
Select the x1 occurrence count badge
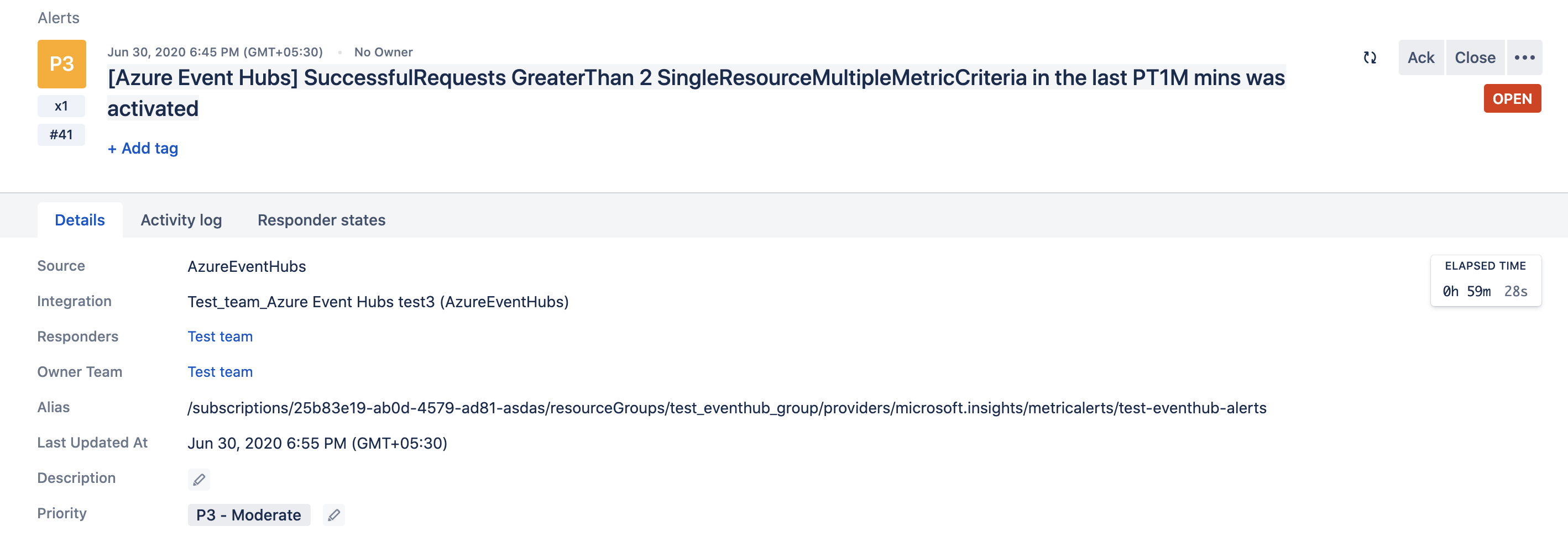61,106
